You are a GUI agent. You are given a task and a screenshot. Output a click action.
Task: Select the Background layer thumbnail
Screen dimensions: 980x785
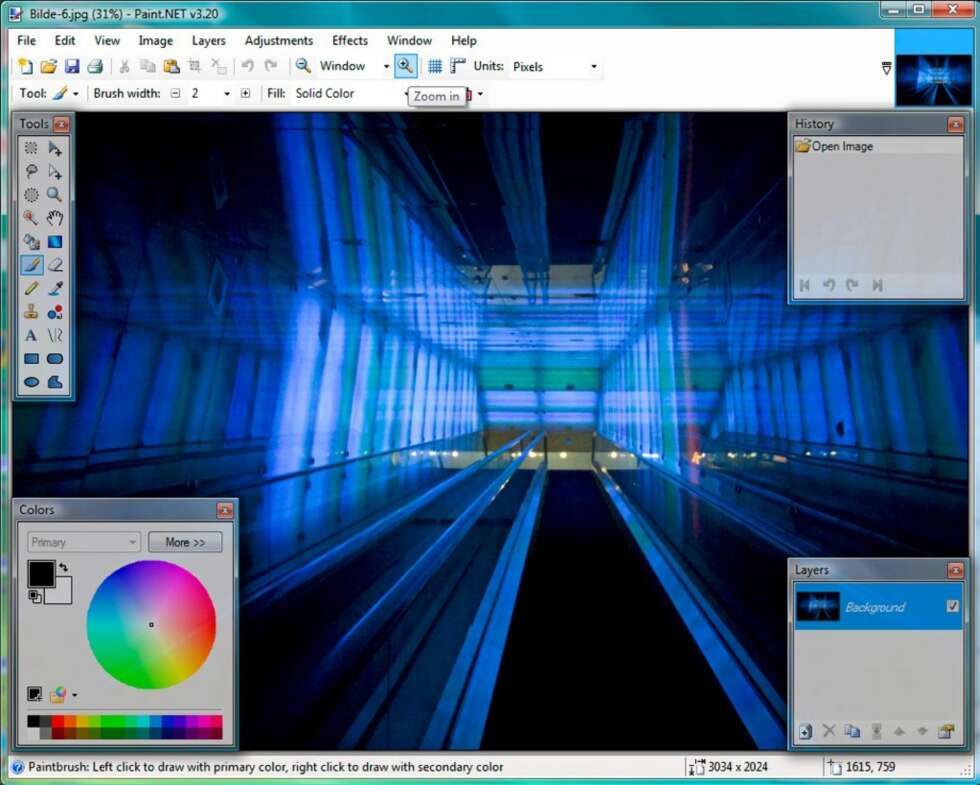tap(818, 606)
